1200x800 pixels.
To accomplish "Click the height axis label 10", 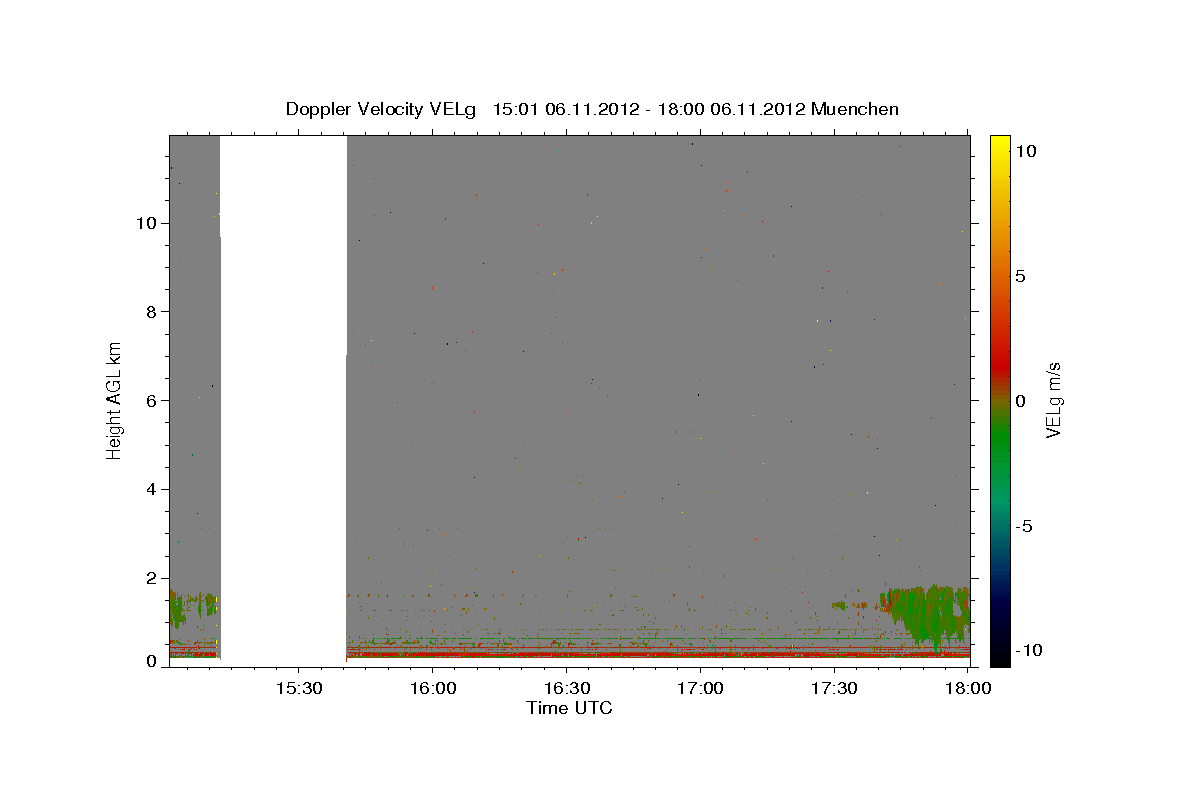I will coord(145,223).
